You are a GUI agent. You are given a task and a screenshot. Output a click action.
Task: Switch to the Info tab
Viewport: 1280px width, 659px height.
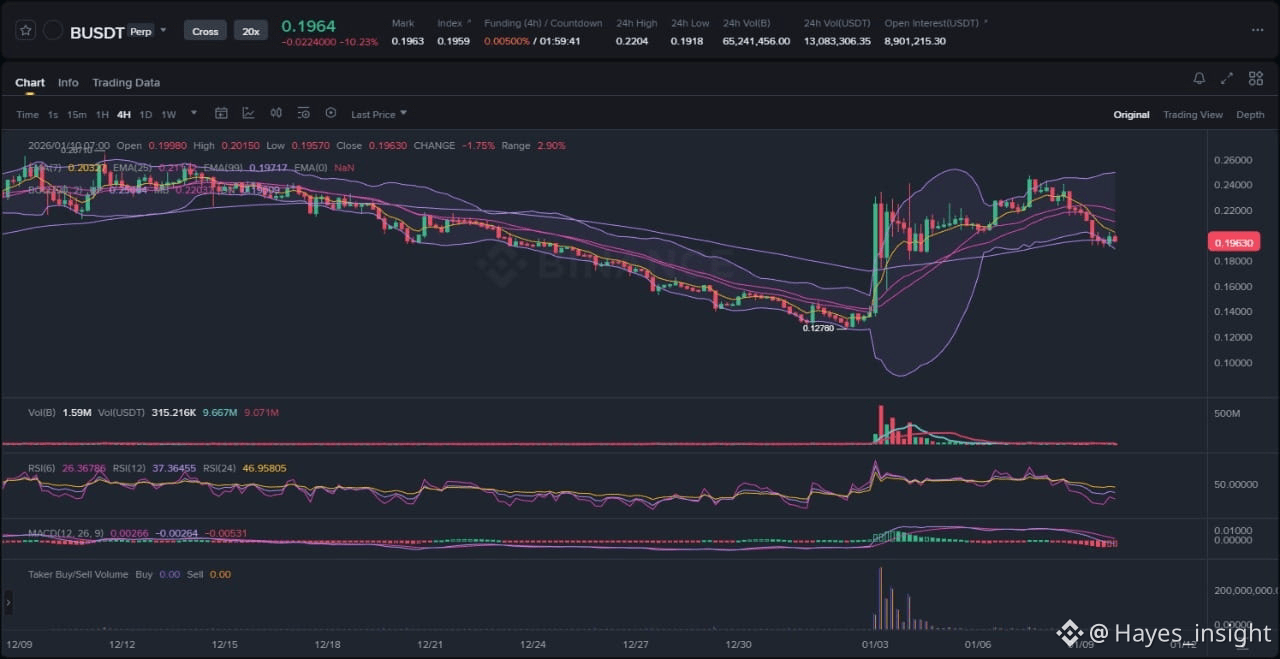tap(68, 83)
